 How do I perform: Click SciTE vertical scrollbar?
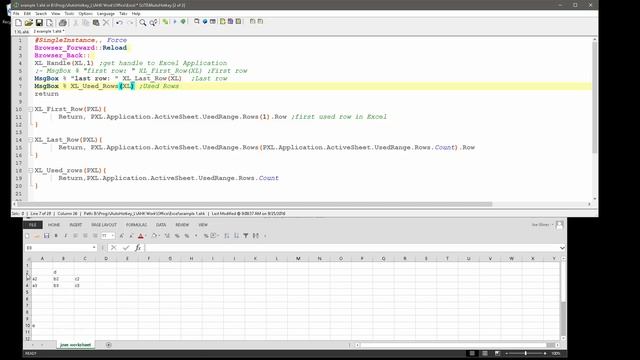pyautogui.click(x=595, y=98)
